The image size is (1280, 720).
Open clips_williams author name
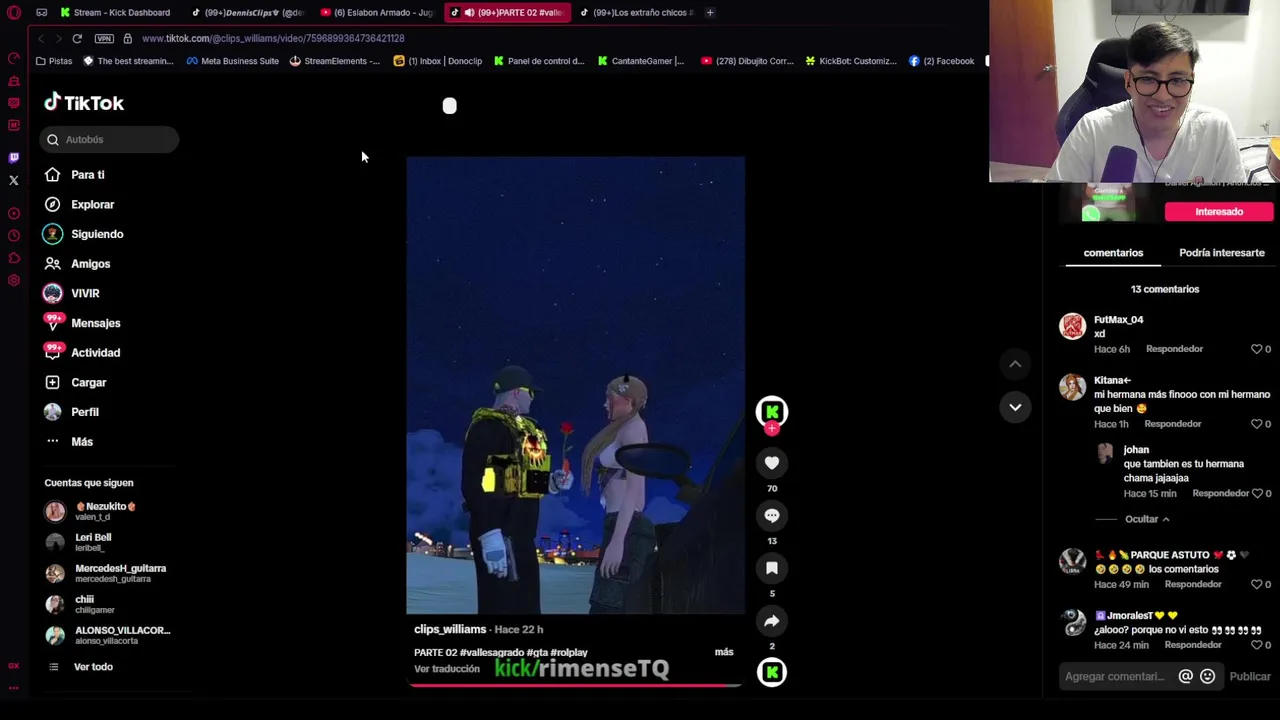click(x=450, y=629)
